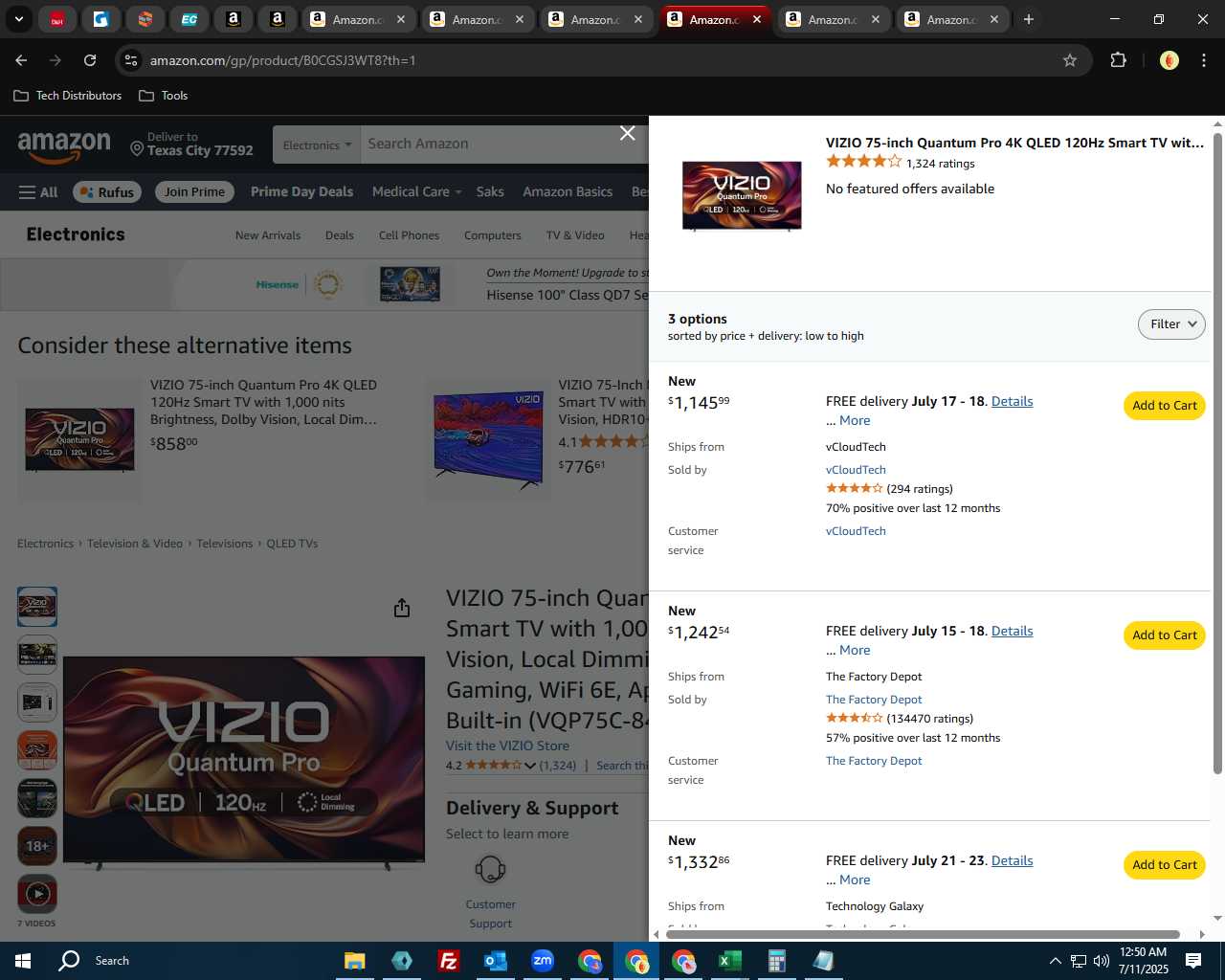Screen dimensions: 1225x980
Task: Open Windows Start menu
Action: point(23,961)
